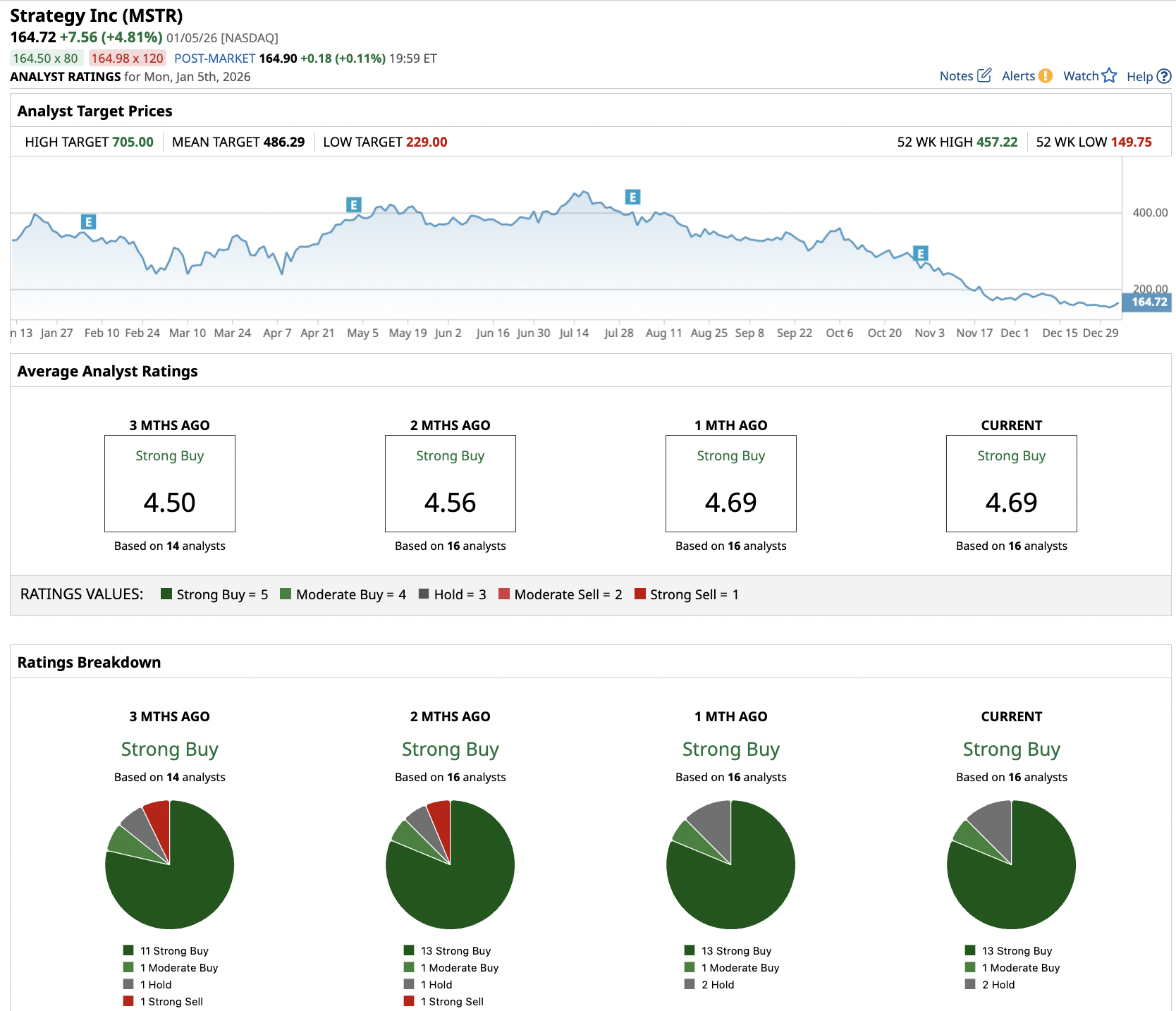Viewport: 1176px width, 1011px height.
Task: Click the 164.72 current price chart label
Action: 1149,302
